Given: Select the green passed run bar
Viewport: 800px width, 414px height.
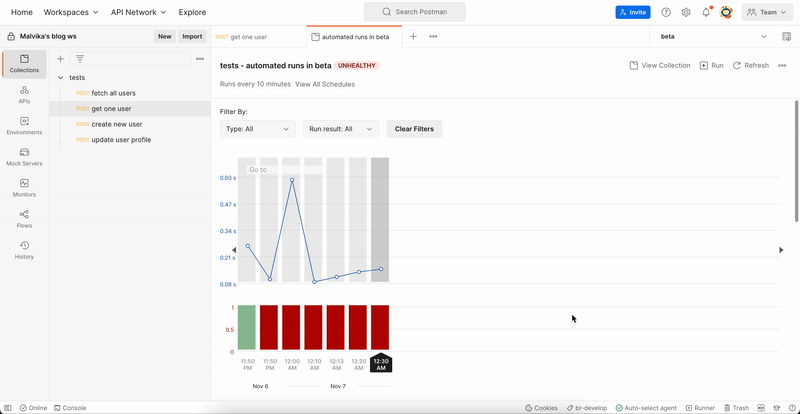Looking at the screenshot, I should click(x=246, y=327).
